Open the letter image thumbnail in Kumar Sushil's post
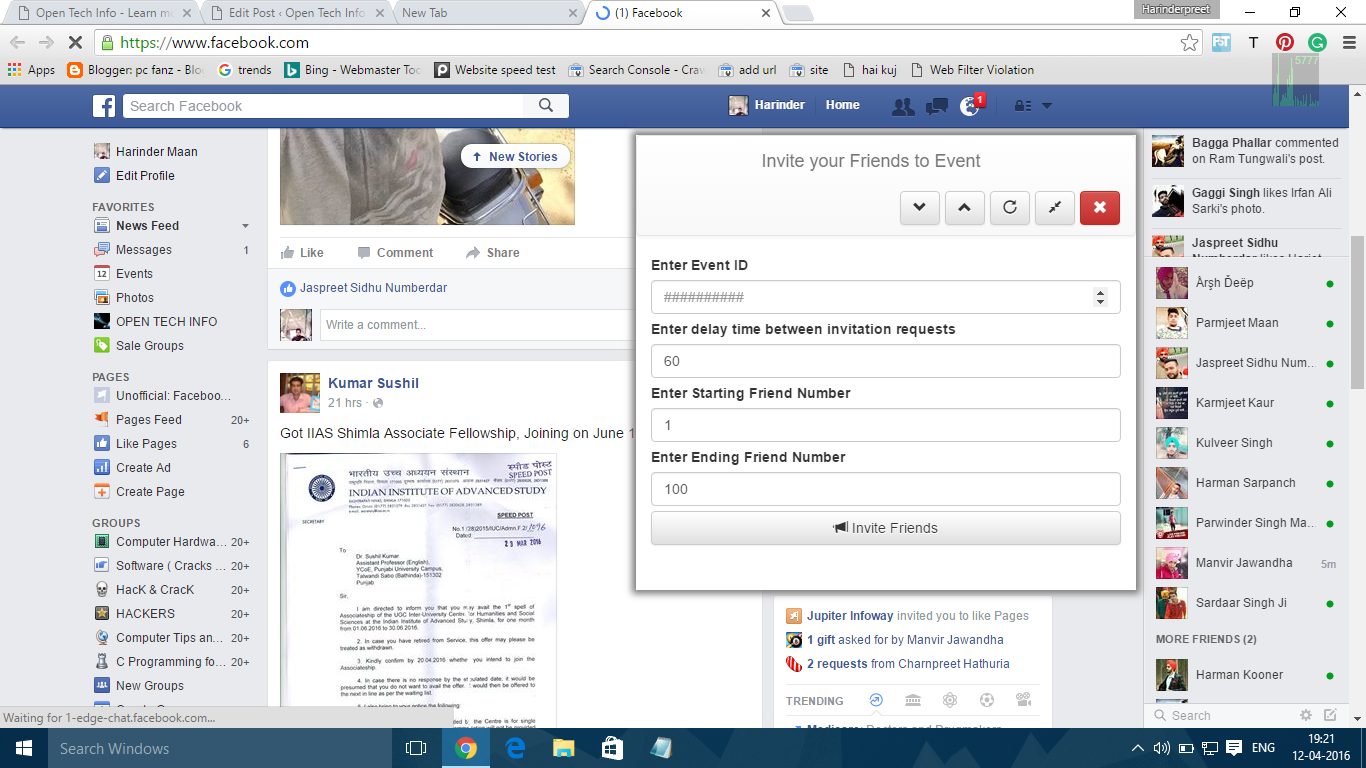Image resolution: width=1366 pixels, height=768 pixels. click(x=418, y=590)
